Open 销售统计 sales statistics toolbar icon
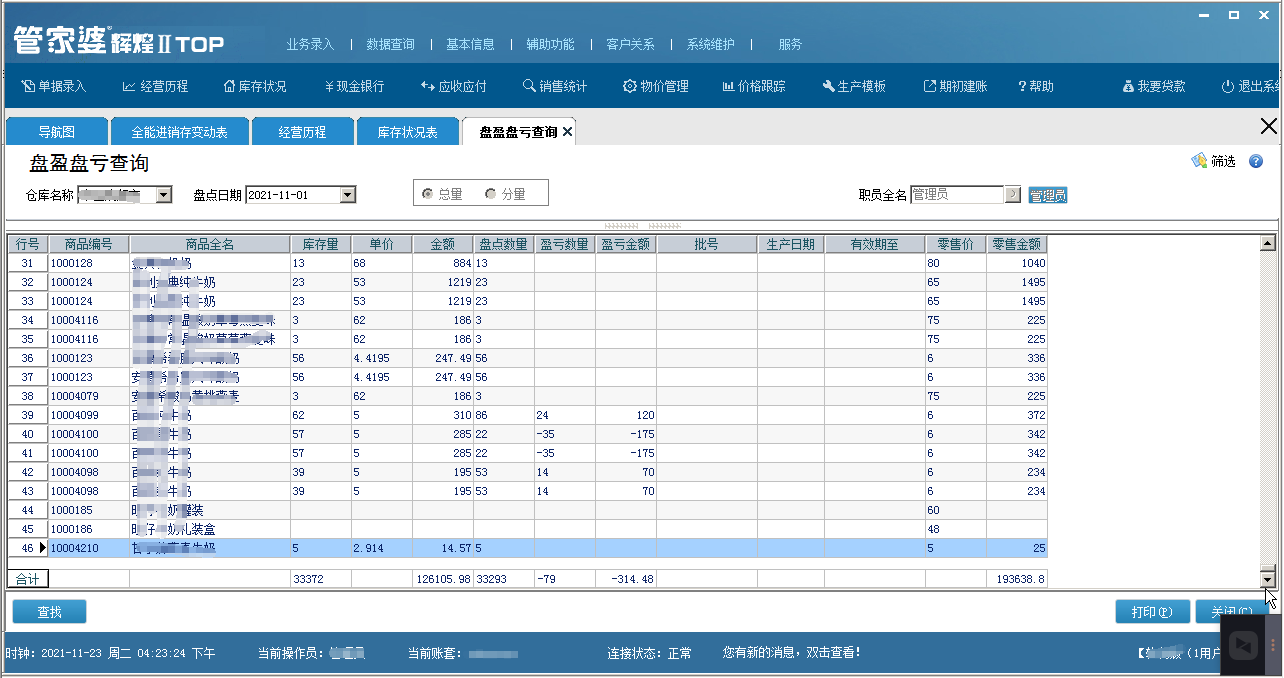The height and width of the screenshot is (678, 1284). 529,87
